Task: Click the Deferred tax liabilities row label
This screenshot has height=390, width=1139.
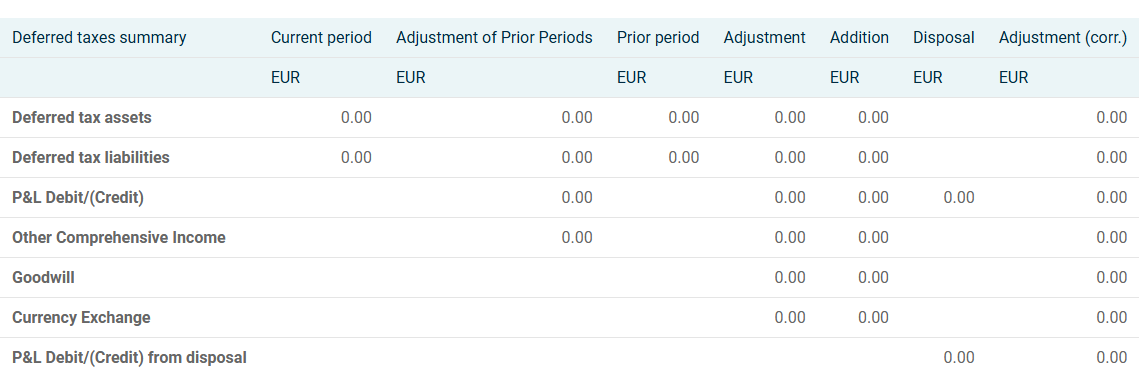Action: tap(91, 158)
